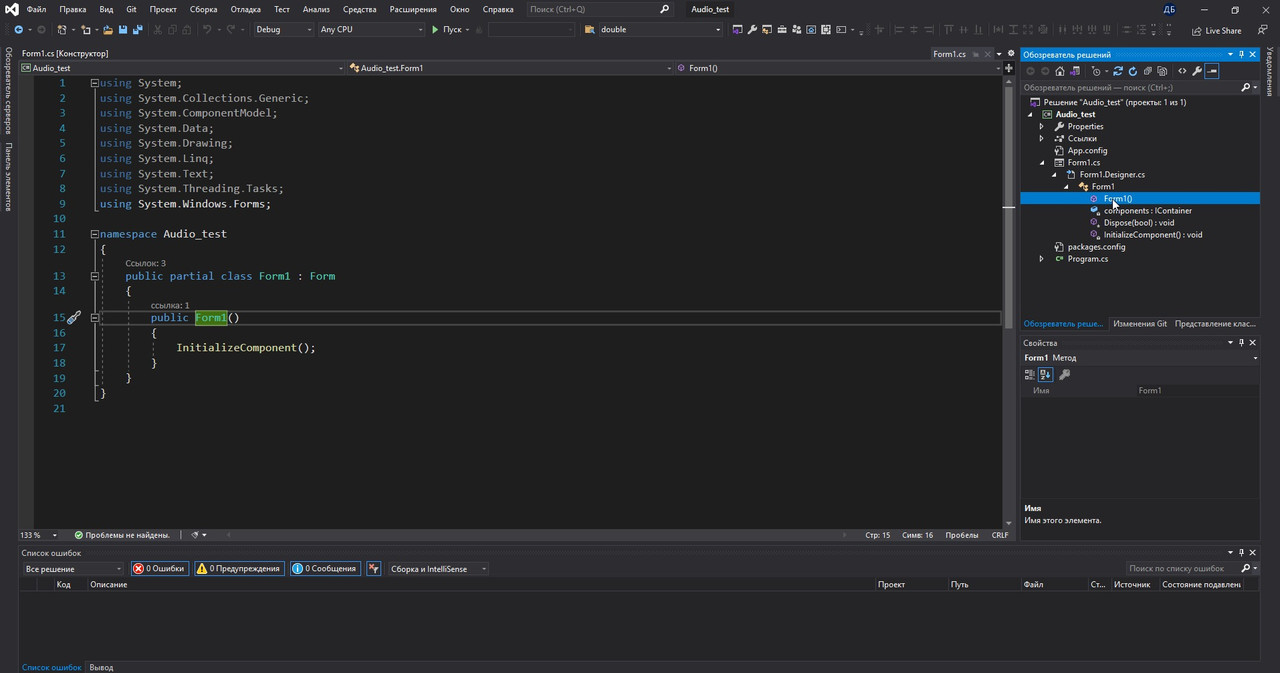Select packages.config in Solution Explorer
Screen dimensions: 1280x673
(x=1096, y=246)
